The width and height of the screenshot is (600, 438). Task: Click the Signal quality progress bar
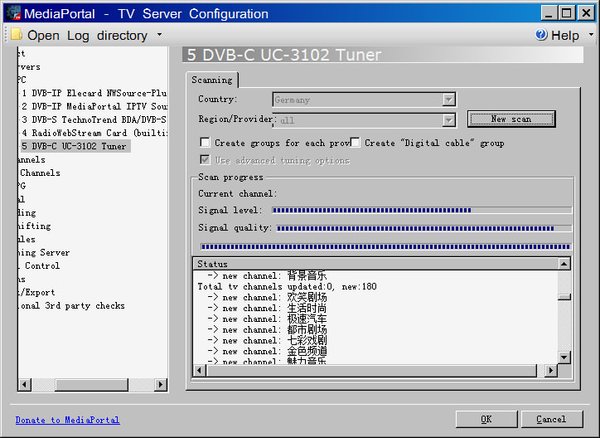[x=424, y=228]
